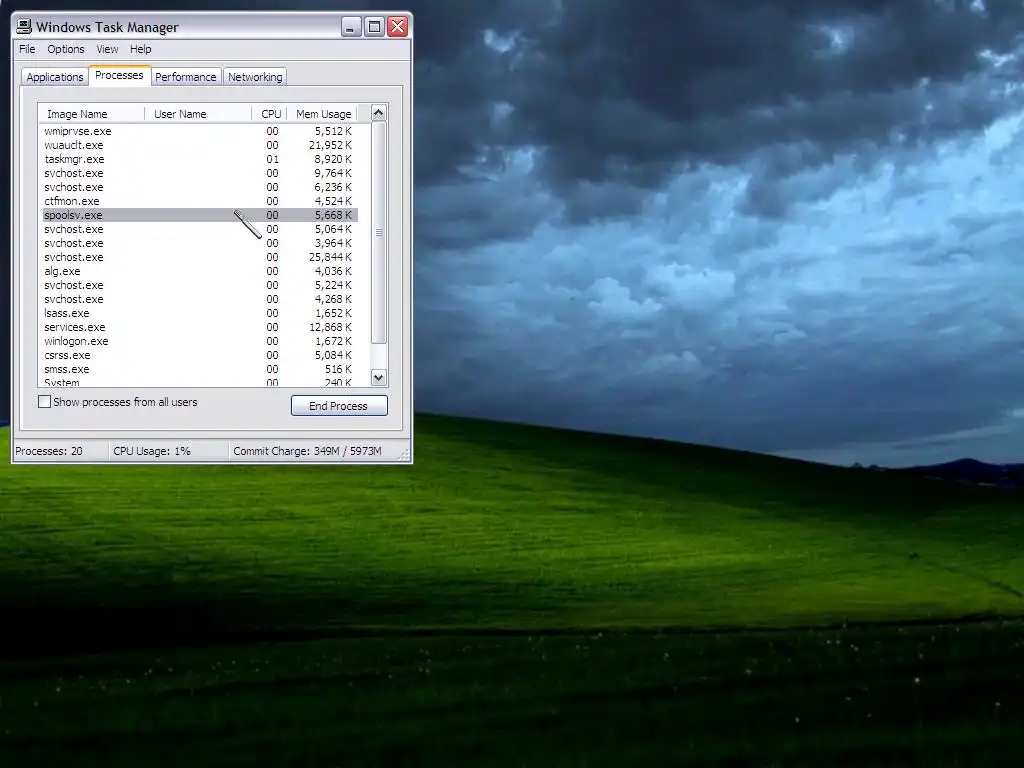Click the 12,868 K memory value
This screenshot has width=1024, height=768.
[330, 327]
